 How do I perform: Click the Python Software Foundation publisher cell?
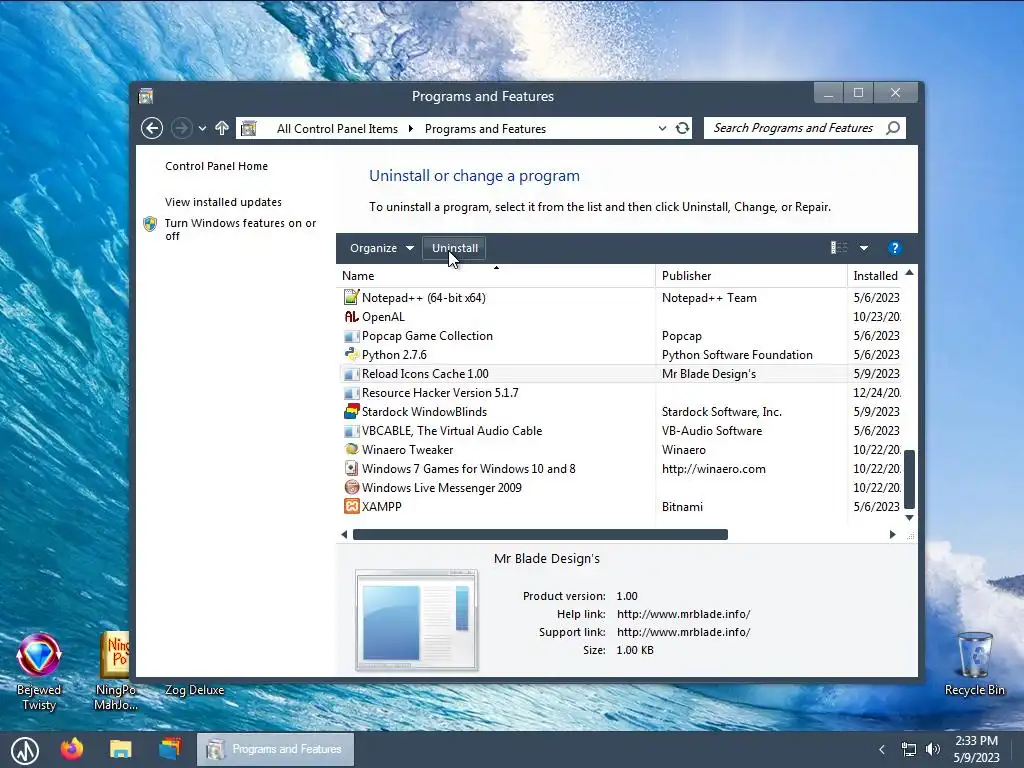tap(737, 355)
